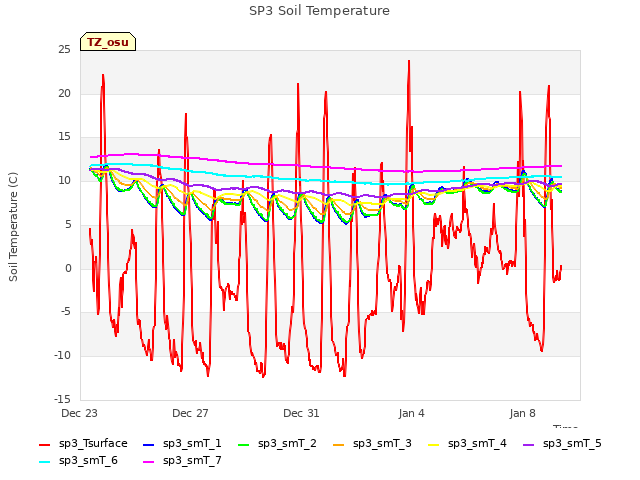
Task: Click the 10 y-axis tick label
Action: (x=64, y=180)
